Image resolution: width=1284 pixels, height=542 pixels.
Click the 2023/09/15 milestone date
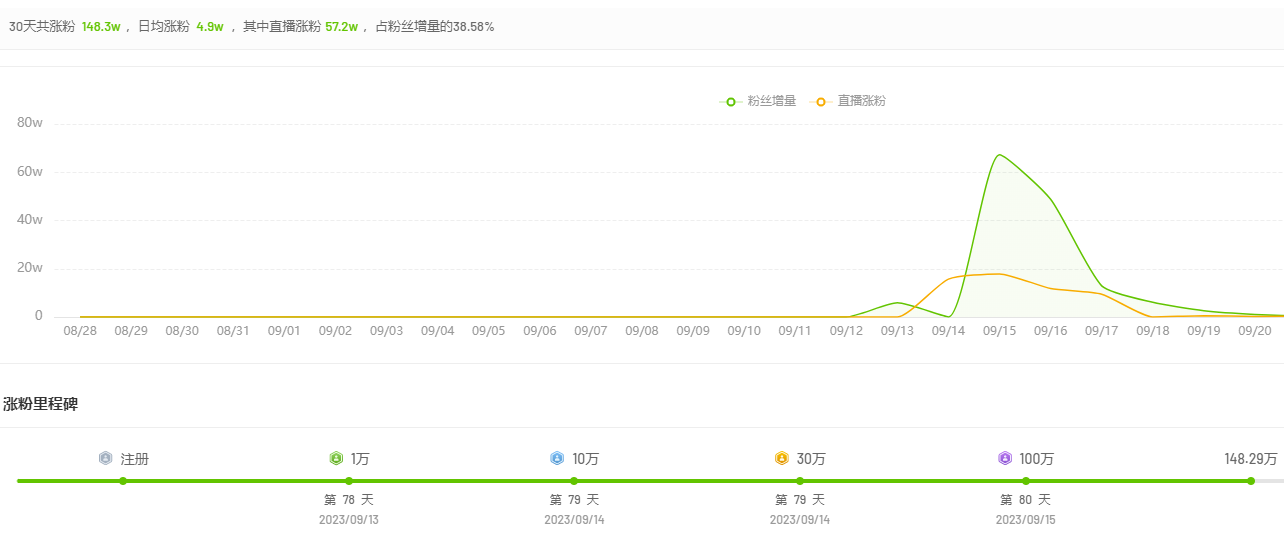point(1025,520)
